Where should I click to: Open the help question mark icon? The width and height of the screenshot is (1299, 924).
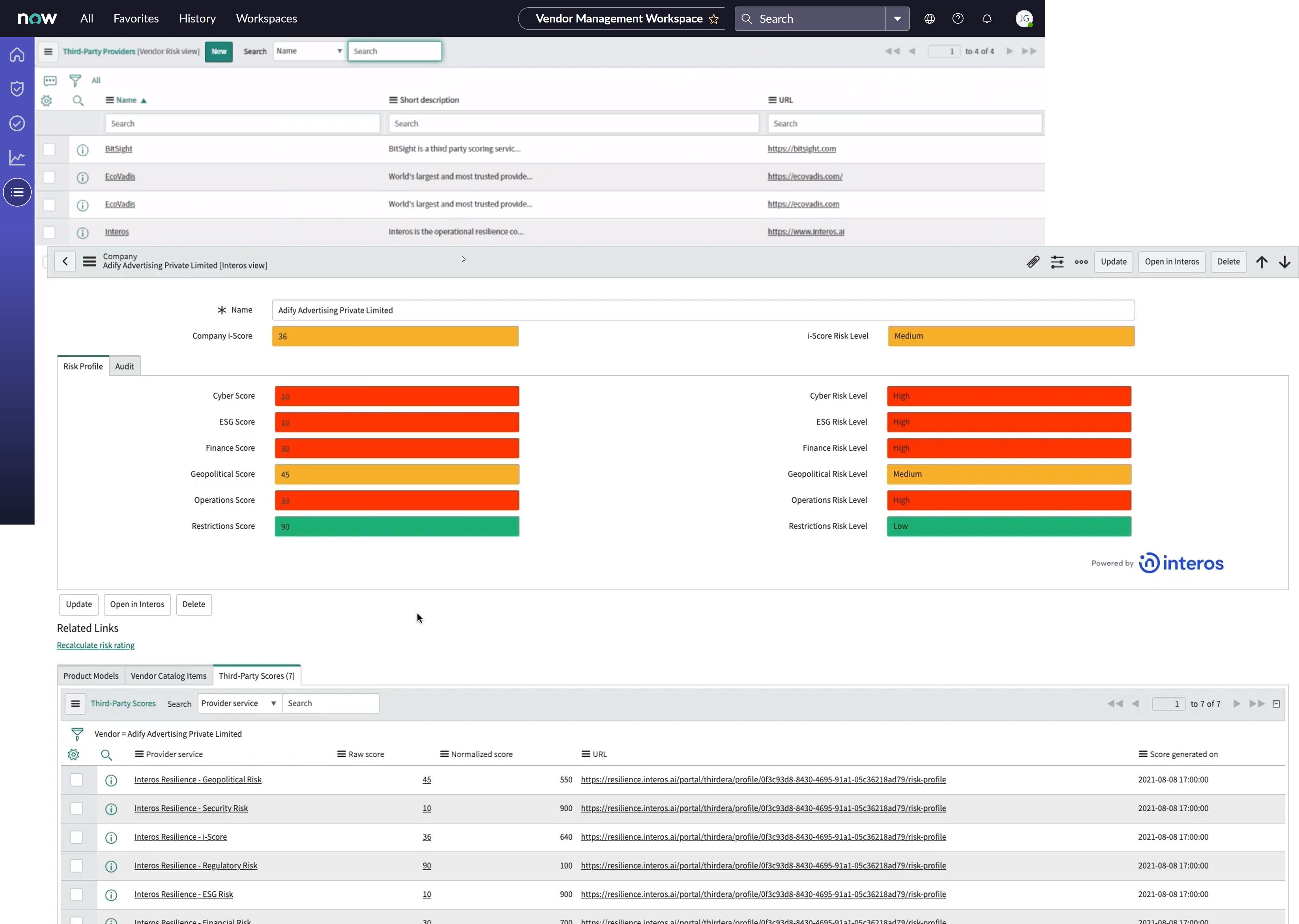point(958,19)
